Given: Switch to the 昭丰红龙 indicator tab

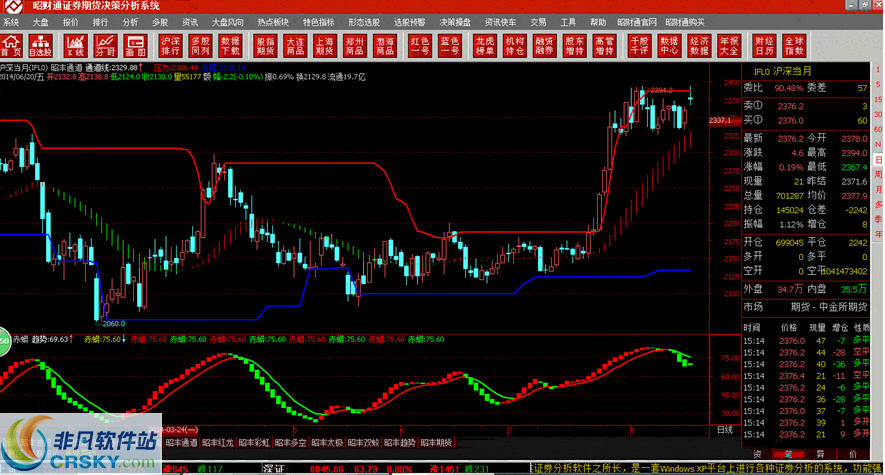Looking at the screenshot, I should pyautogui.click(x=218, y=443).
